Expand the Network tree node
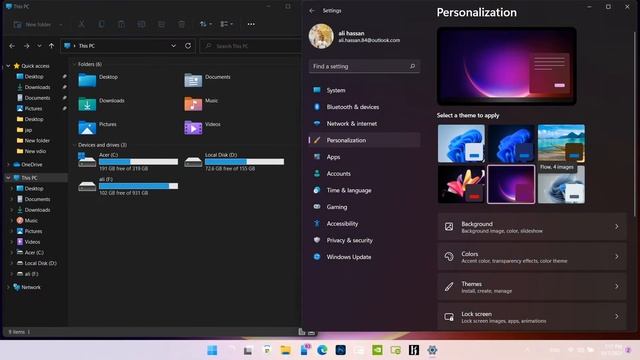 click(x=8, y=287)
